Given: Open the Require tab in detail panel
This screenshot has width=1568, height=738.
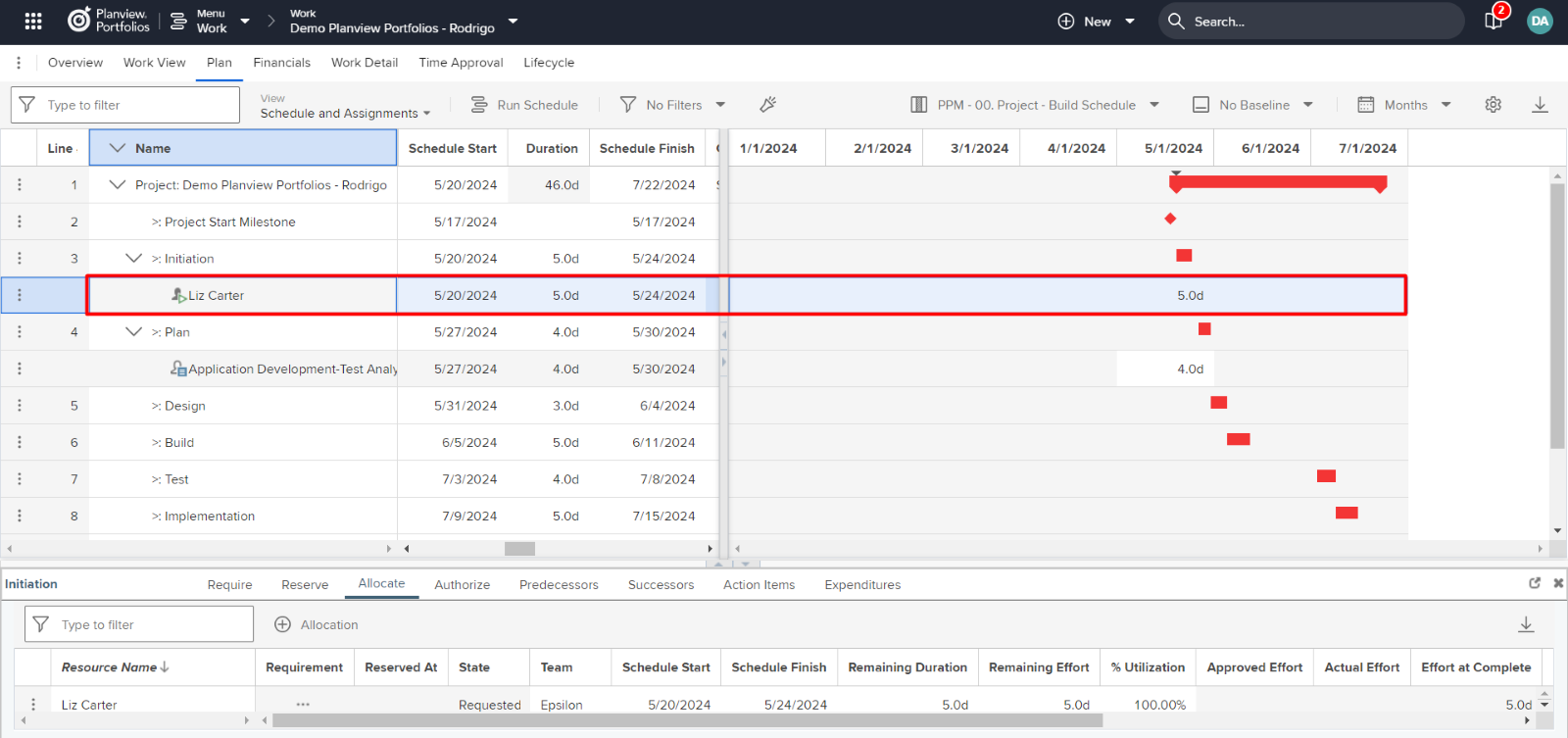Looking at the screenshot, I should pos(229,585).
